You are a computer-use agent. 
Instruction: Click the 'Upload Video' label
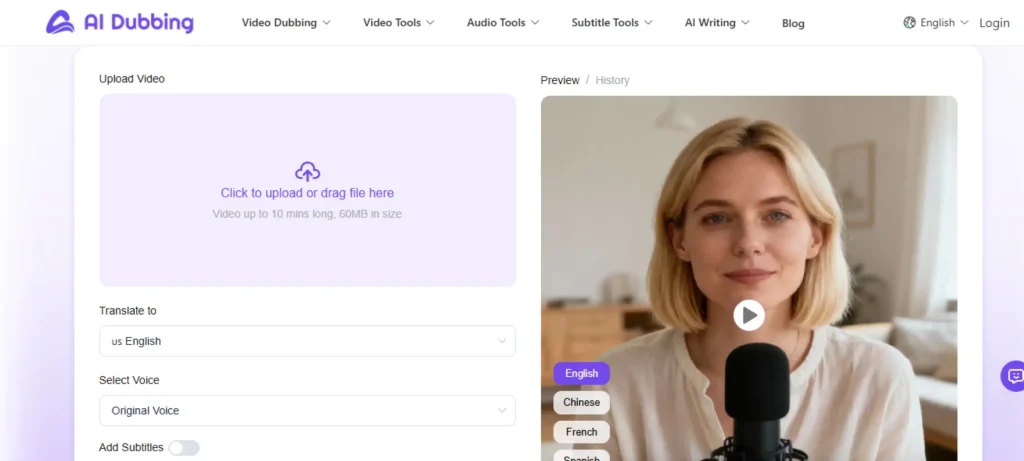132,79
